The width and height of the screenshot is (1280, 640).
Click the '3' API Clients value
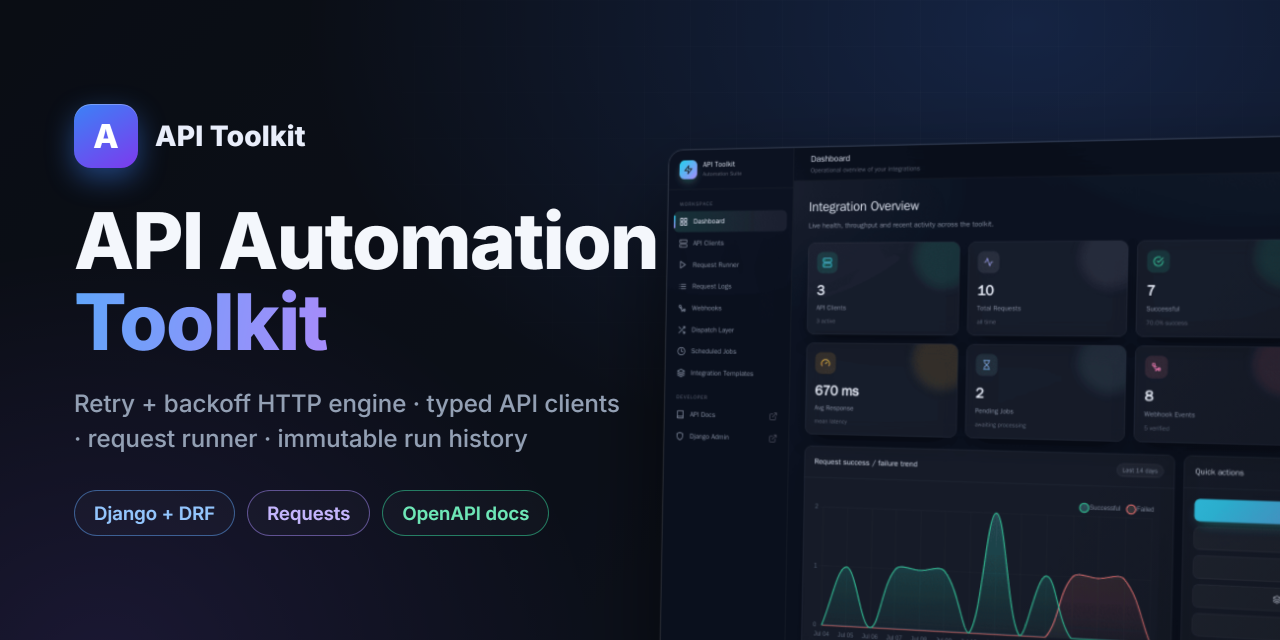tap(821, 290)
